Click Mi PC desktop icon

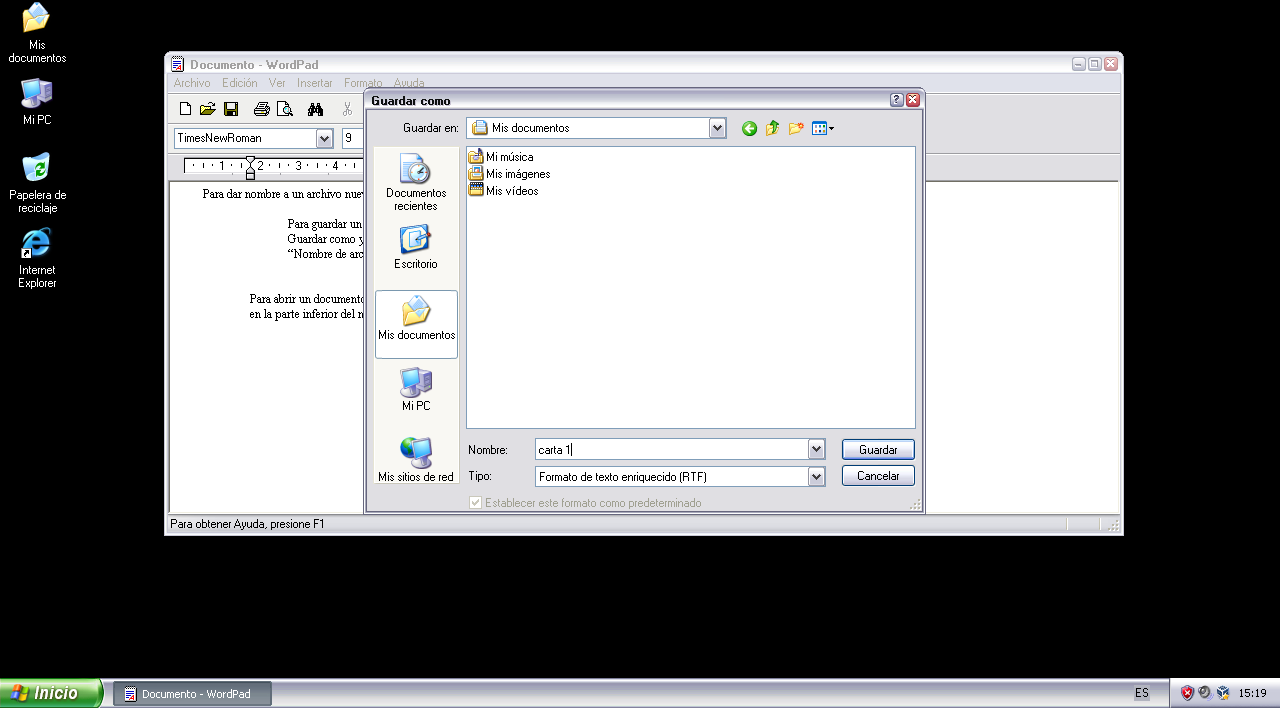coord(37,102)
